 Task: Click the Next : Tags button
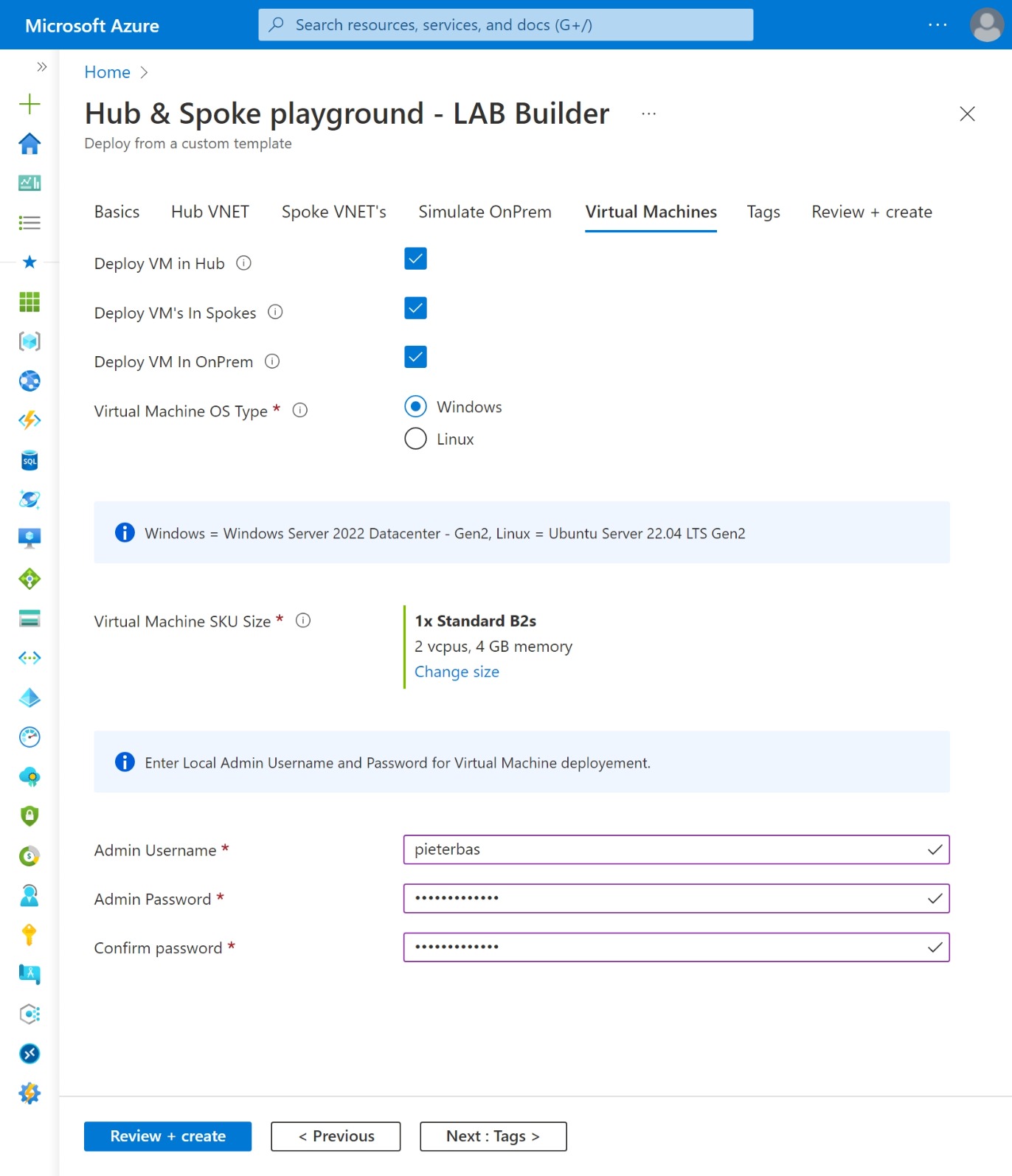pyautogui.click(x=493, y=1136)
